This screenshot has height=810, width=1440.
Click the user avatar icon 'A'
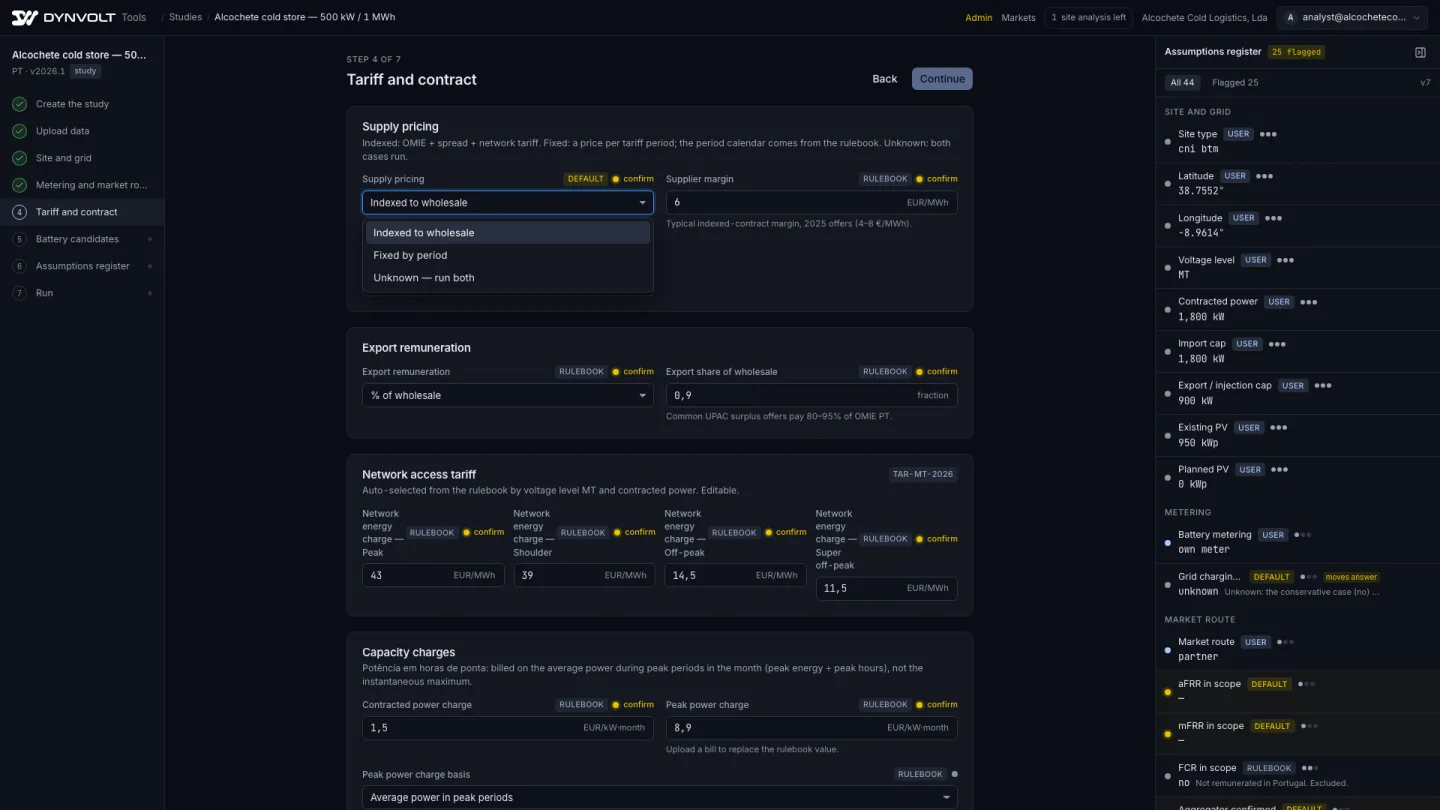click(1291, 17)
